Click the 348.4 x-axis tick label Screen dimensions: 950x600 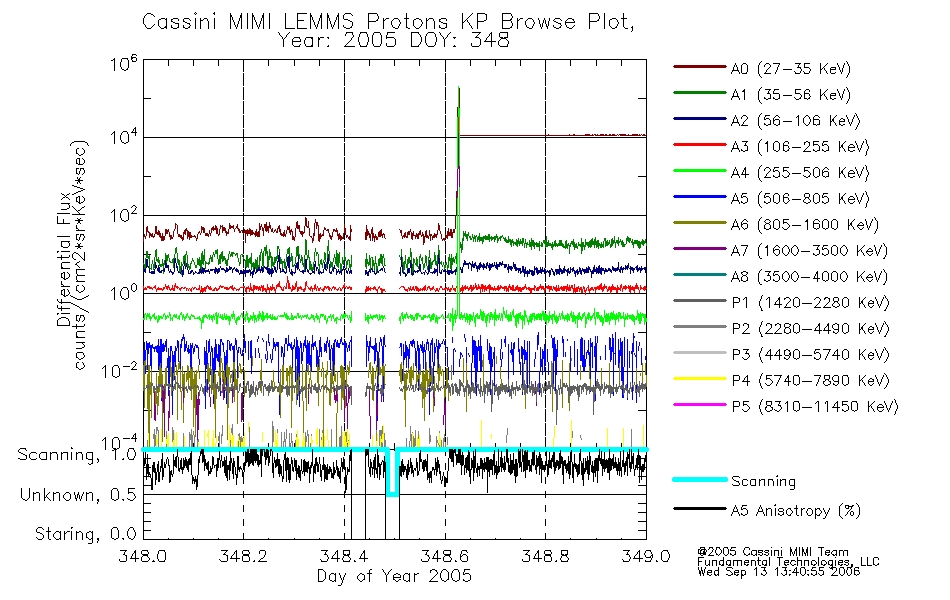coord(344,556)
